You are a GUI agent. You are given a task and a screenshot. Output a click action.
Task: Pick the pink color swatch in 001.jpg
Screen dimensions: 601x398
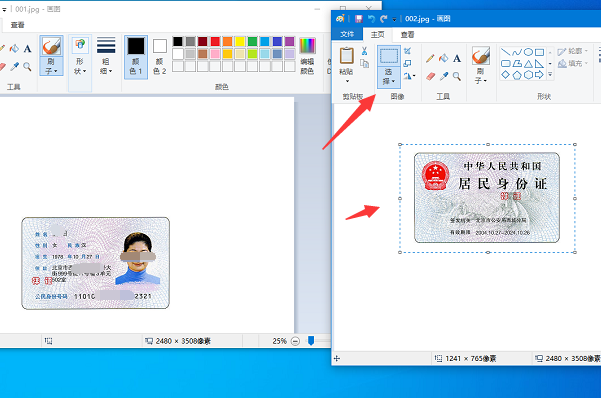(x=215, y=54)
